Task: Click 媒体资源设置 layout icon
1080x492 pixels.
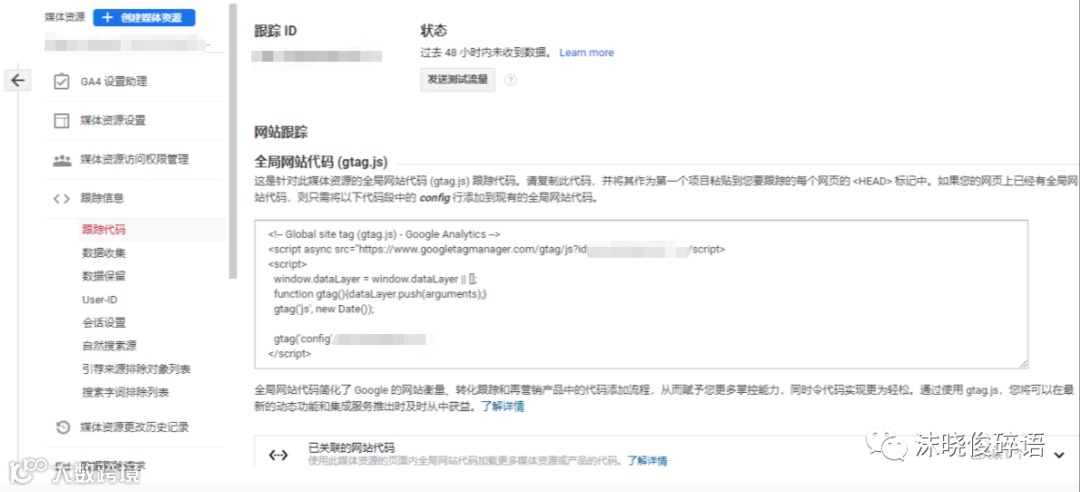Action: click(61, 121)
